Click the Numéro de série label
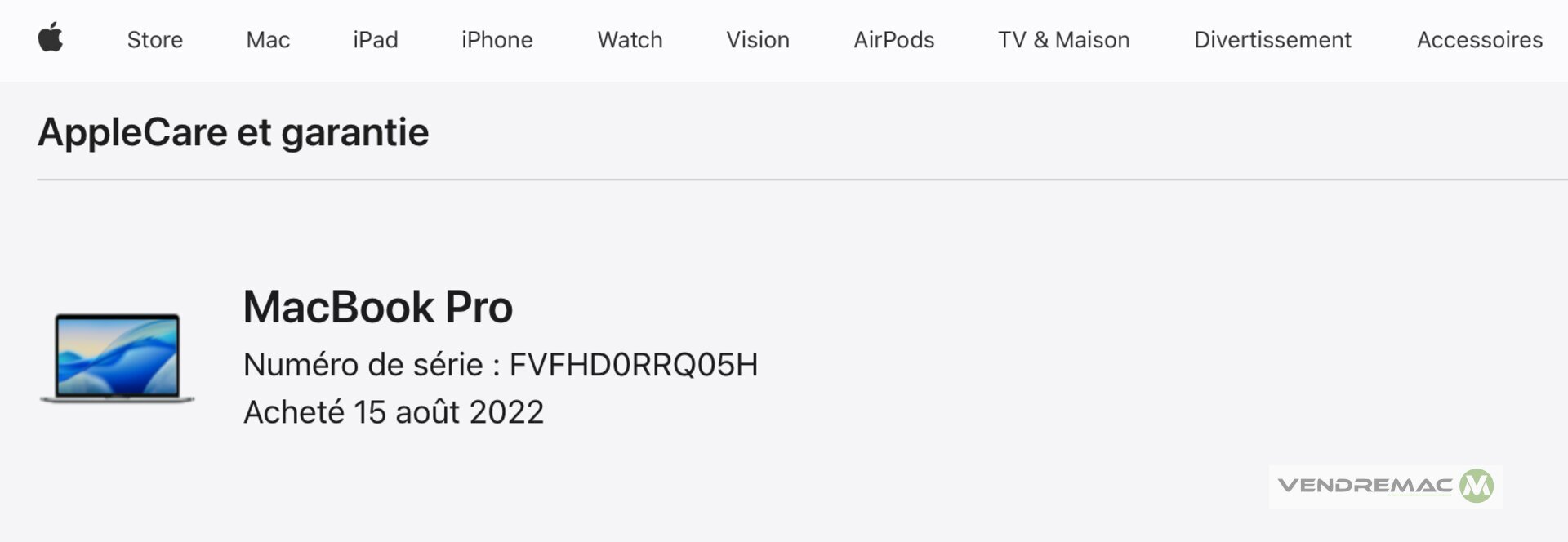Image resolution: width=1568 pixels, height=542 pixels. [x=363, y=365]
